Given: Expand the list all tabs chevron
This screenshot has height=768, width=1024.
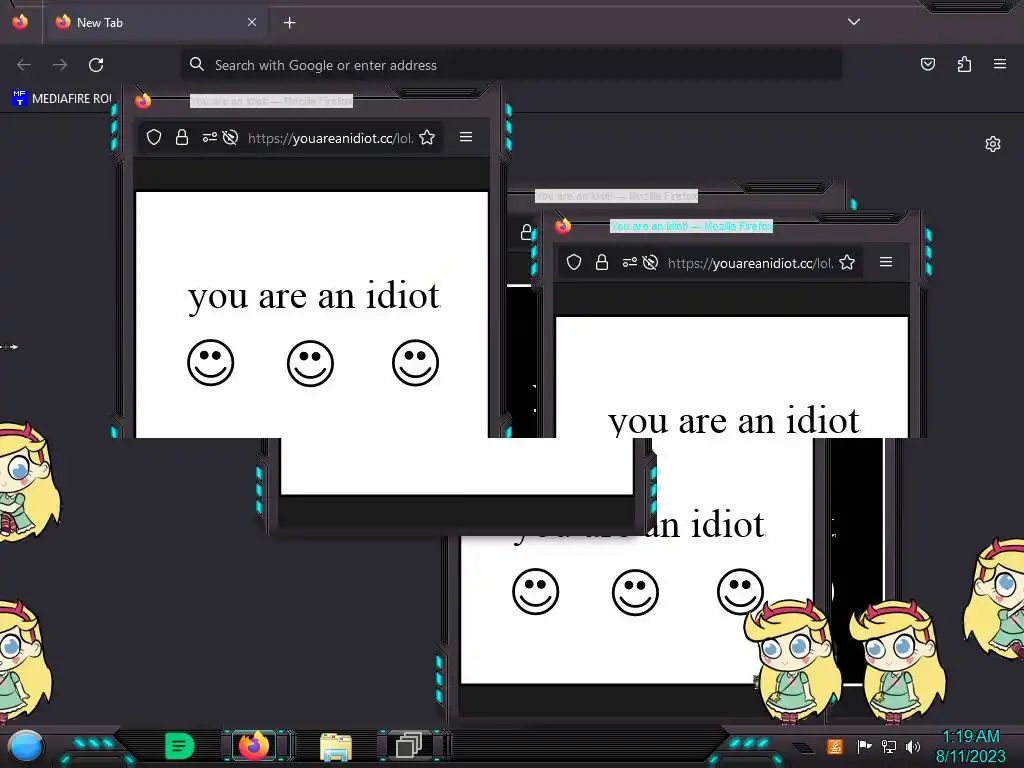Looking at the screenshot, I should [854, 22].
